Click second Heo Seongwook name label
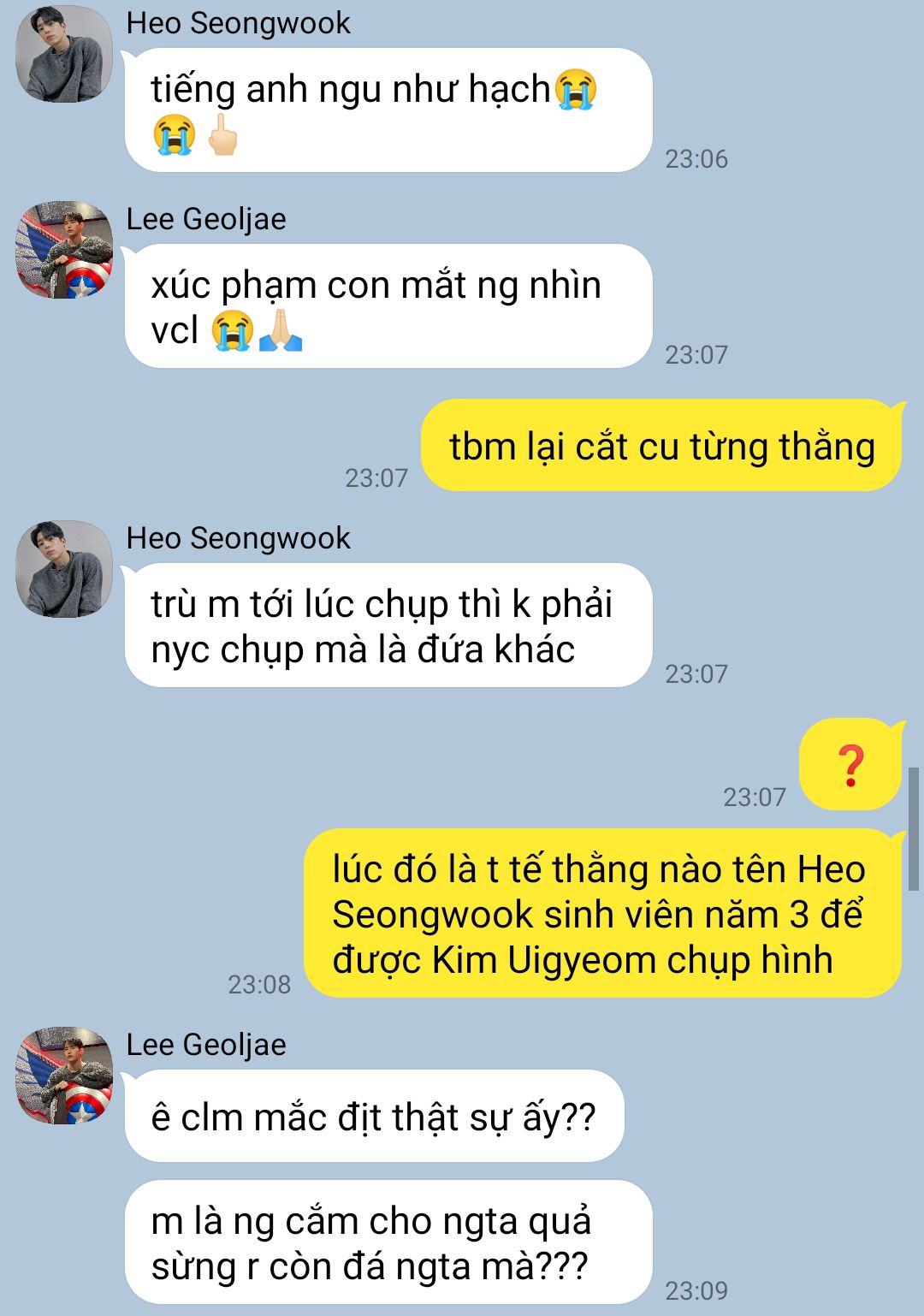924x1316 pixels. click(x=238, y=538)
